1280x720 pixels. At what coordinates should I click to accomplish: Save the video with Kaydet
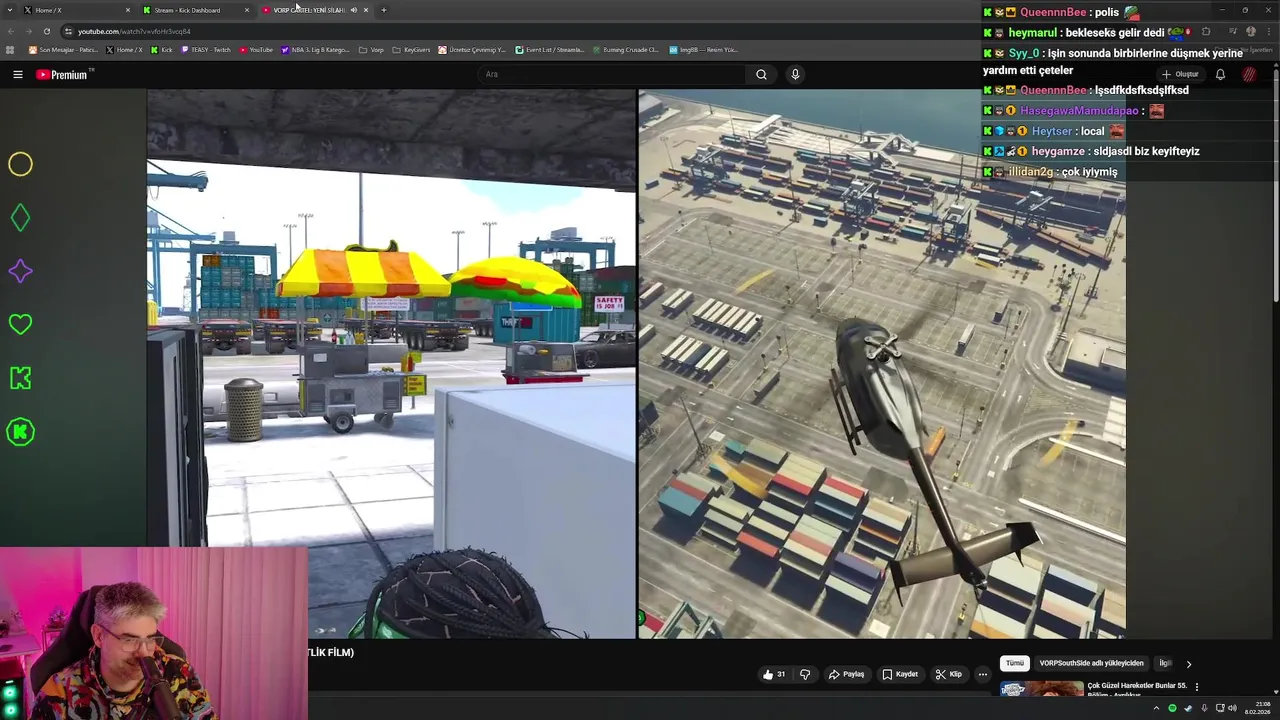pyautogui.click(x=900, y=674)
